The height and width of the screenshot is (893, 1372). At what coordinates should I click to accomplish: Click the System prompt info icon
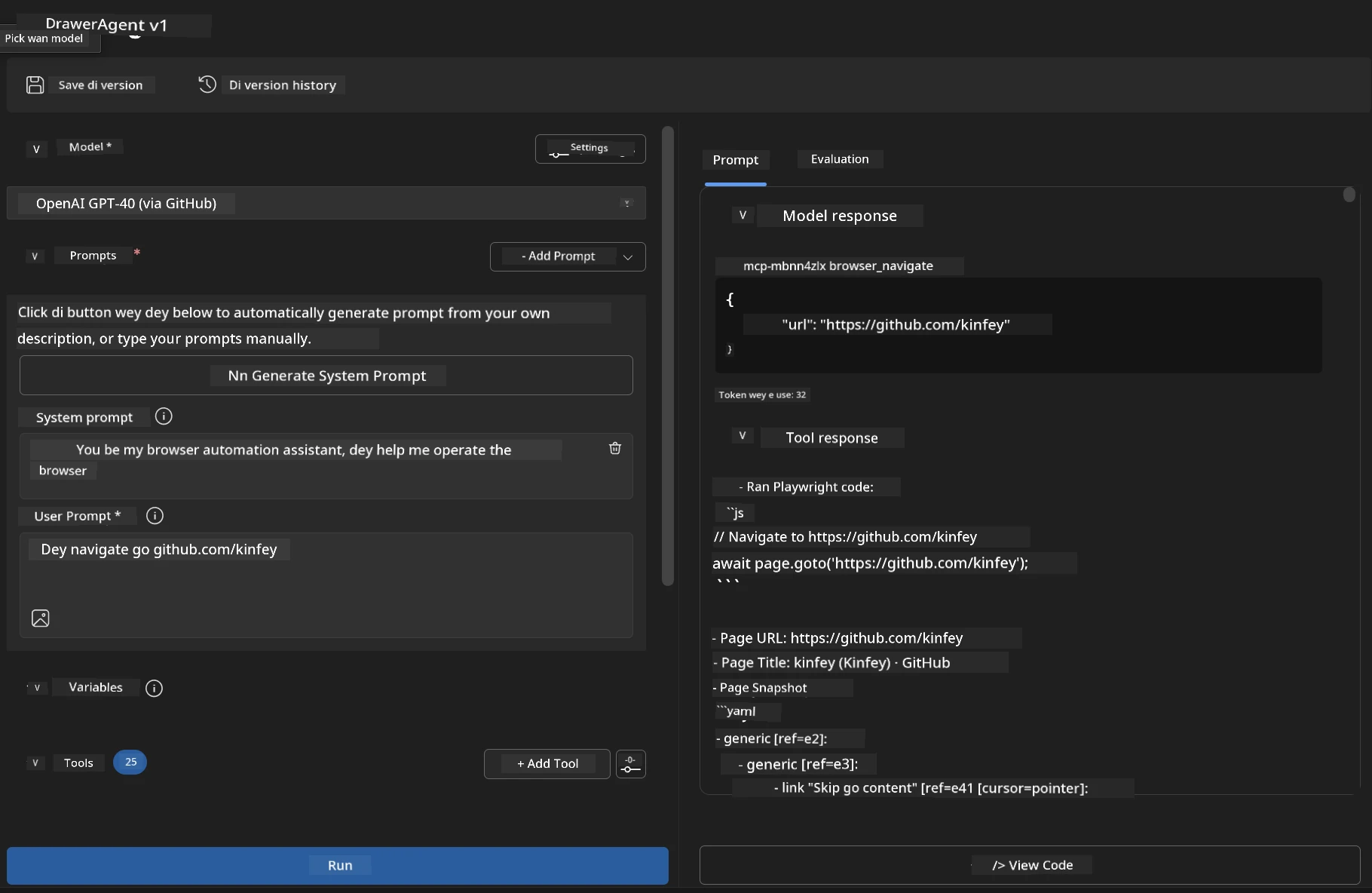point(164,416)
